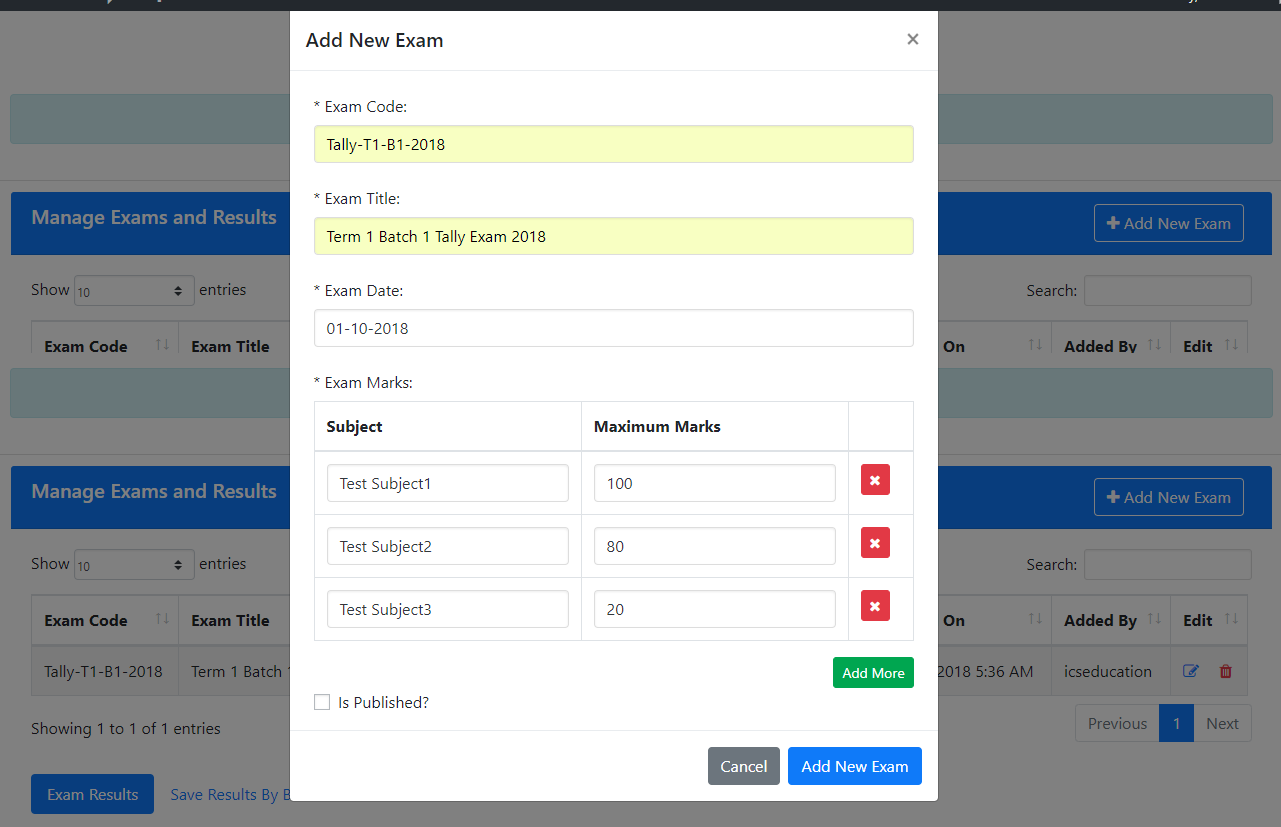Click the upper Add New Exam button
1281x827 pixels.
1169,223
